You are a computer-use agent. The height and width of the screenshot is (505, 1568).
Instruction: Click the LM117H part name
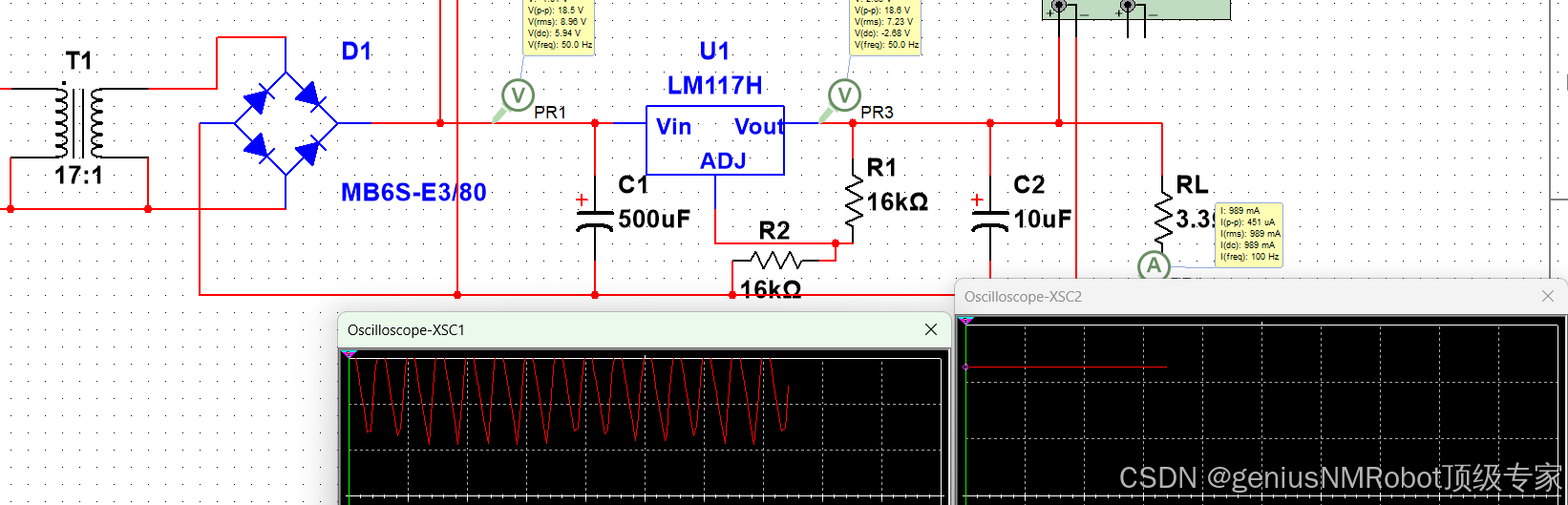click(x=714, y=86)
